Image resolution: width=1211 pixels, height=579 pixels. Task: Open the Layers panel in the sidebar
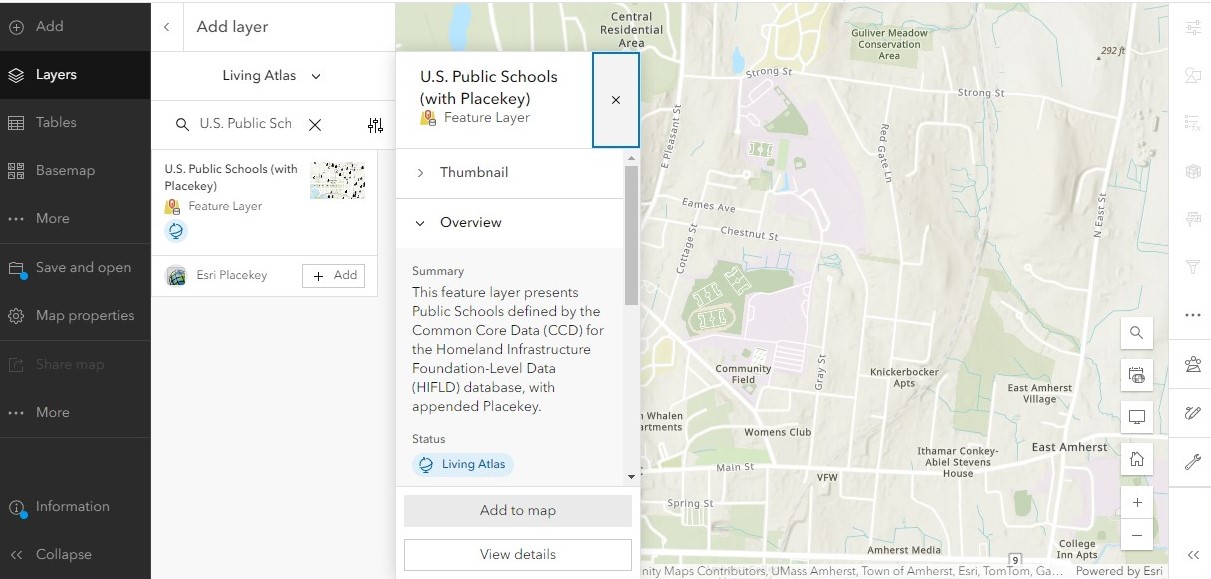tap(75, 75)
